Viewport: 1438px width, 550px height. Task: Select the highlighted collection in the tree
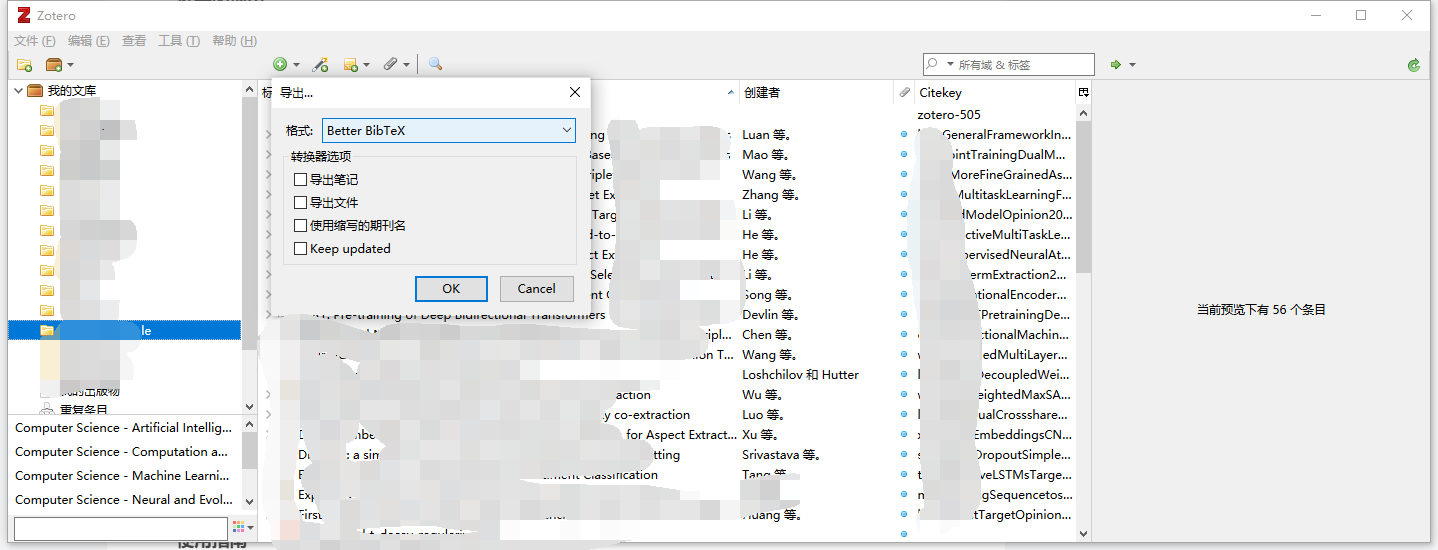(125, 330)
